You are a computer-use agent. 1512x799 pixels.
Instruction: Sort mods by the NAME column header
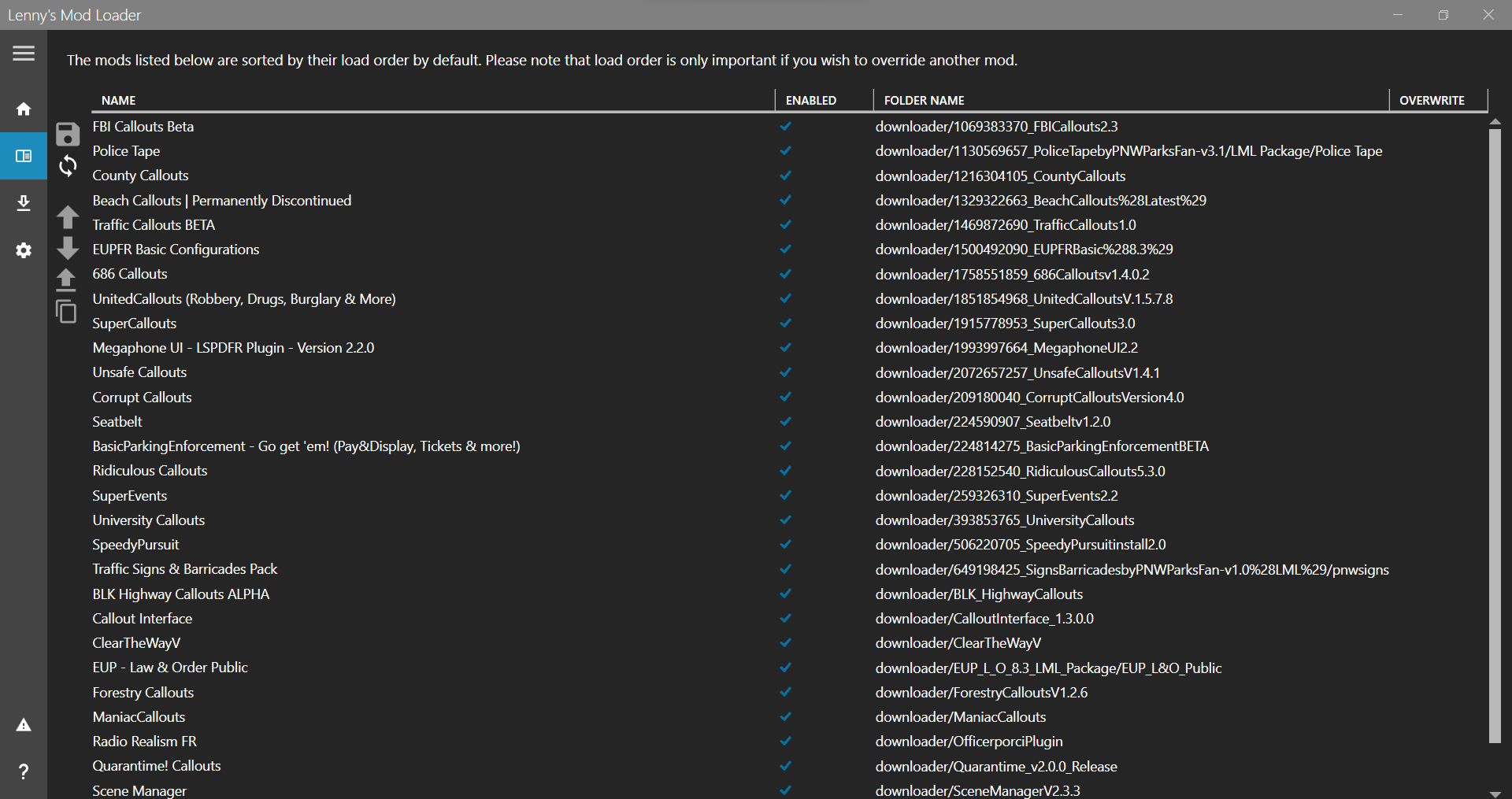[119, 100]
